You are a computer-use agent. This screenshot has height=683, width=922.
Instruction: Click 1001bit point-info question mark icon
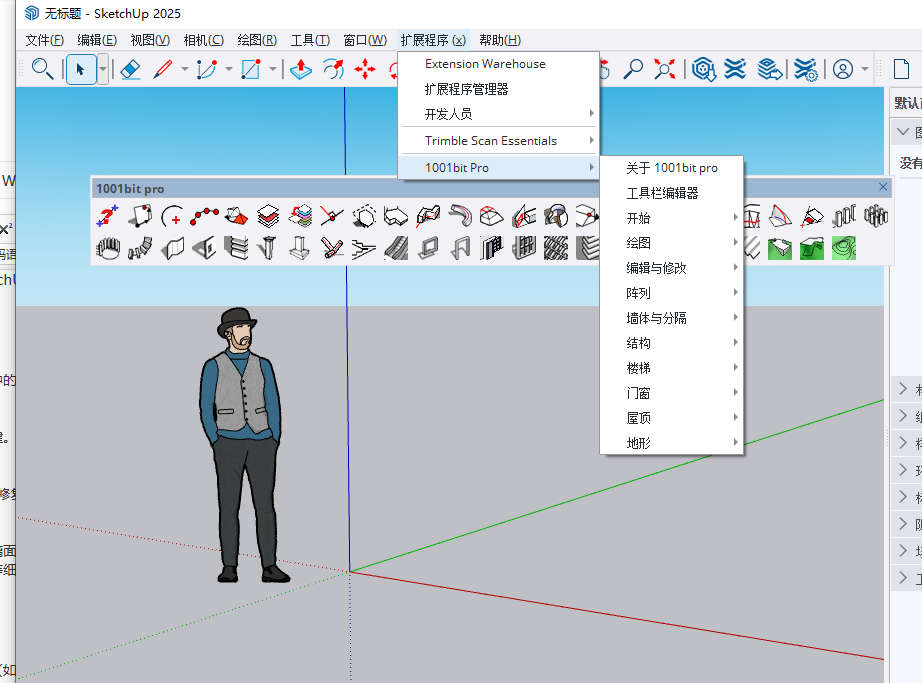point(108,216)
